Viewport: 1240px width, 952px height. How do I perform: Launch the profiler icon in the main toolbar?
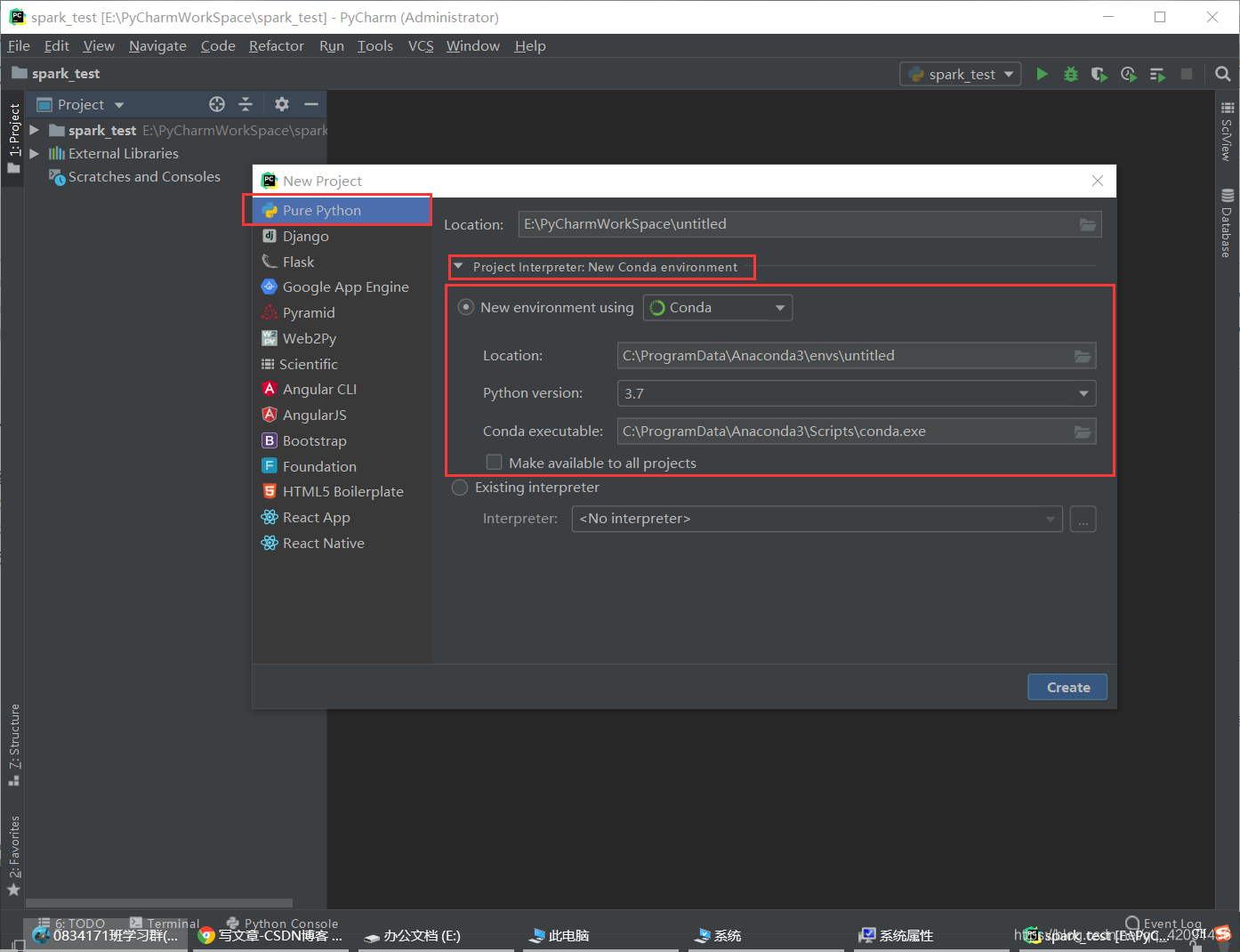tap(1129, 74)
